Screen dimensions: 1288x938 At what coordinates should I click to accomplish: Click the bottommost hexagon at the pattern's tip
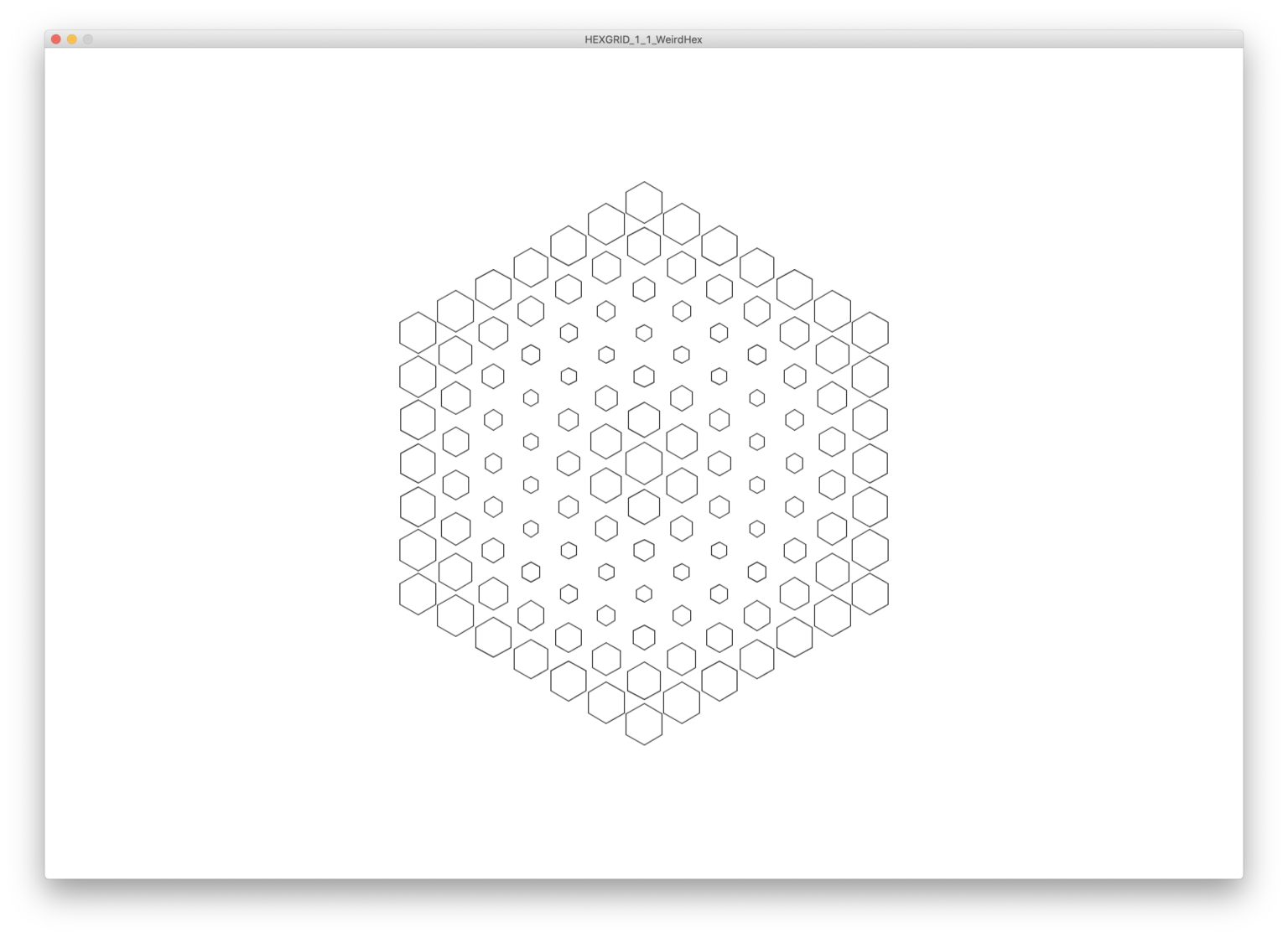(644, 724)
